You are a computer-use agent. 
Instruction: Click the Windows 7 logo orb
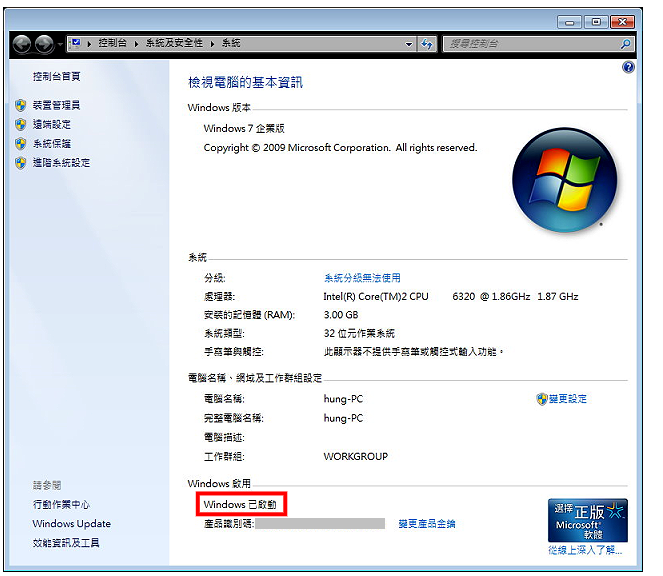pyautogui.click(x=564, y=180)
